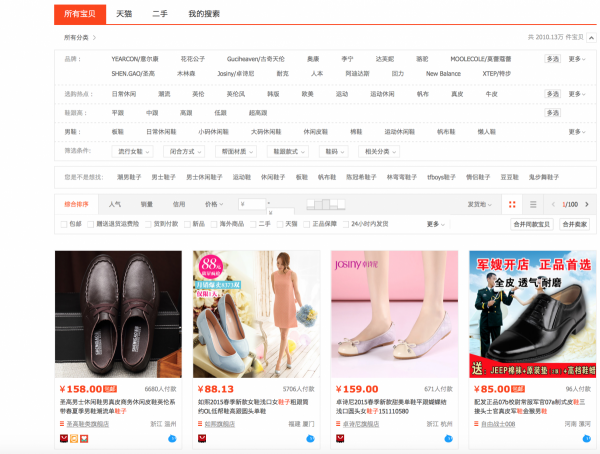Tick the 二手 checkbox in filter row
600x454 pixels.
click(x=253, y=224)
